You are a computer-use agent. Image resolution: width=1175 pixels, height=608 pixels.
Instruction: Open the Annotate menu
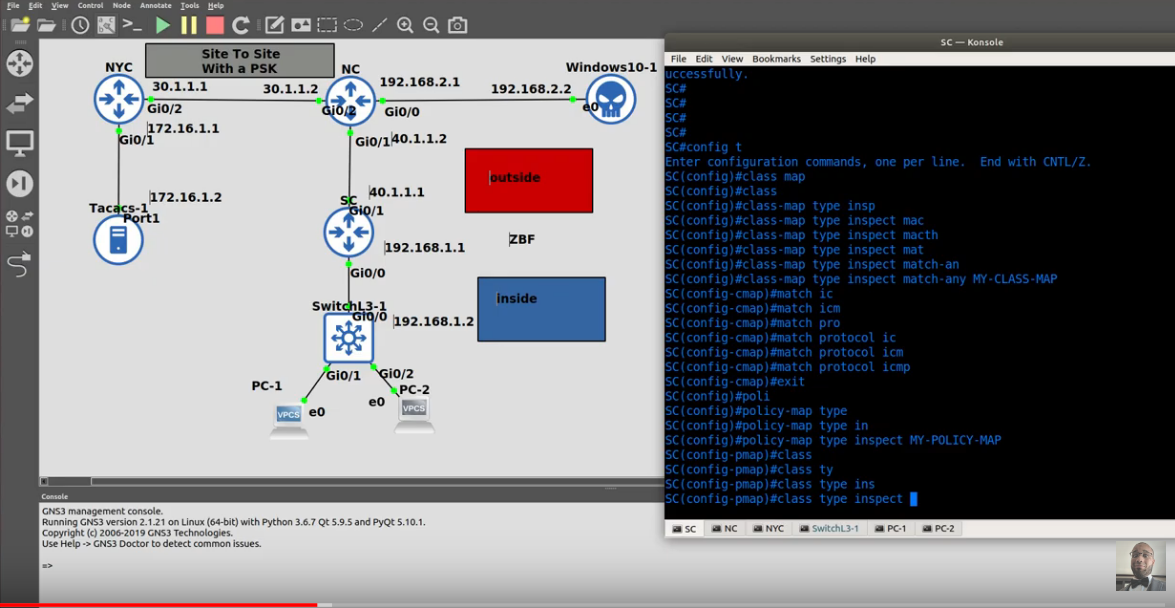pos(155,5)
